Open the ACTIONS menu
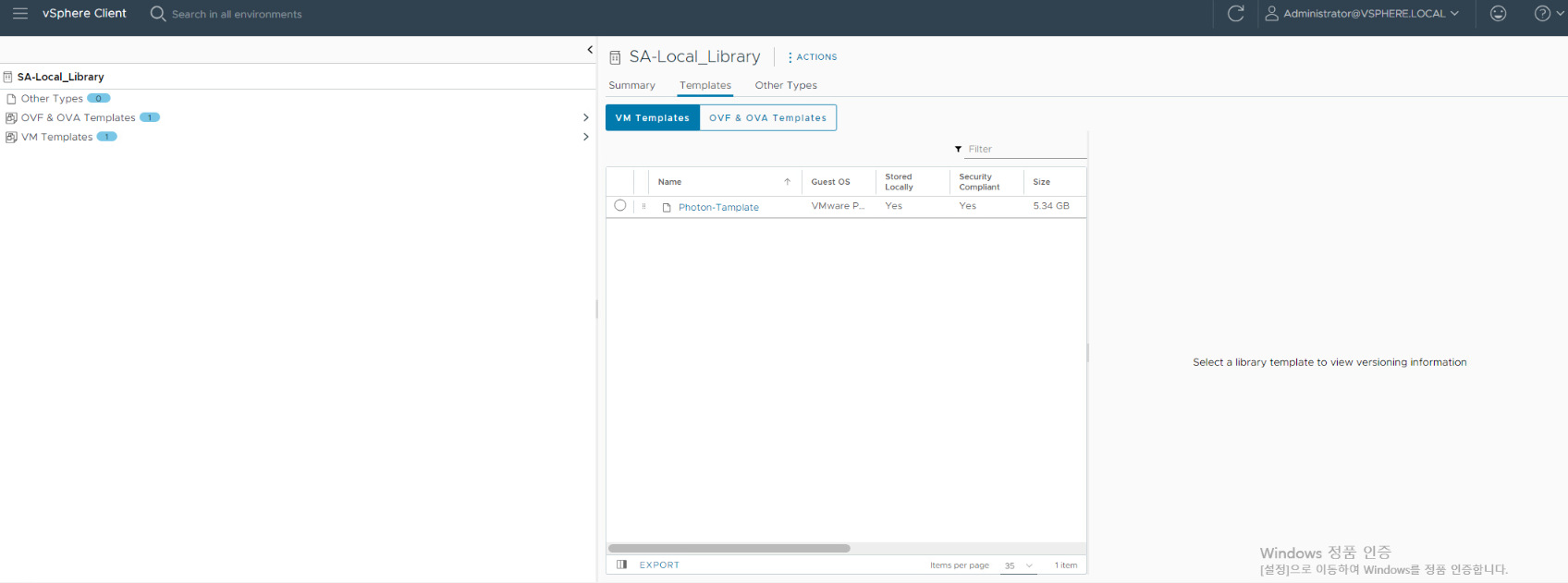 813,57
